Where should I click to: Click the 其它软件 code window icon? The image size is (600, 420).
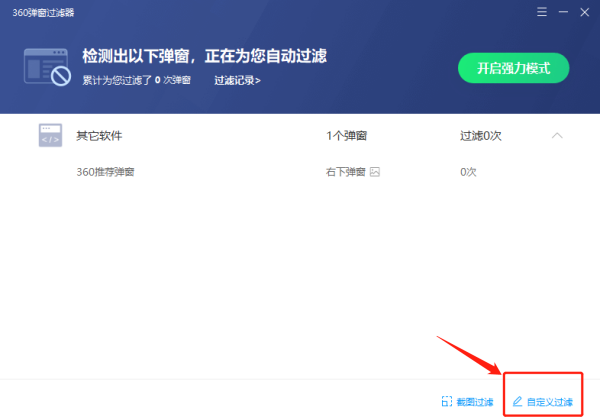coord(50,135)
